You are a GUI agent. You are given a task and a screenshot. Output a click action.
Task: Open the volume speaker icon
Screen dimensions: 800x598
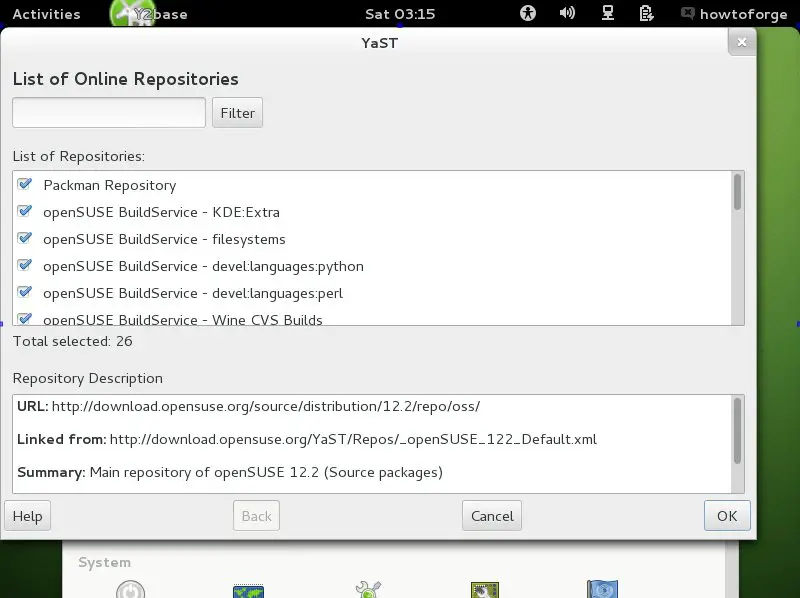(x=567, y=13)
